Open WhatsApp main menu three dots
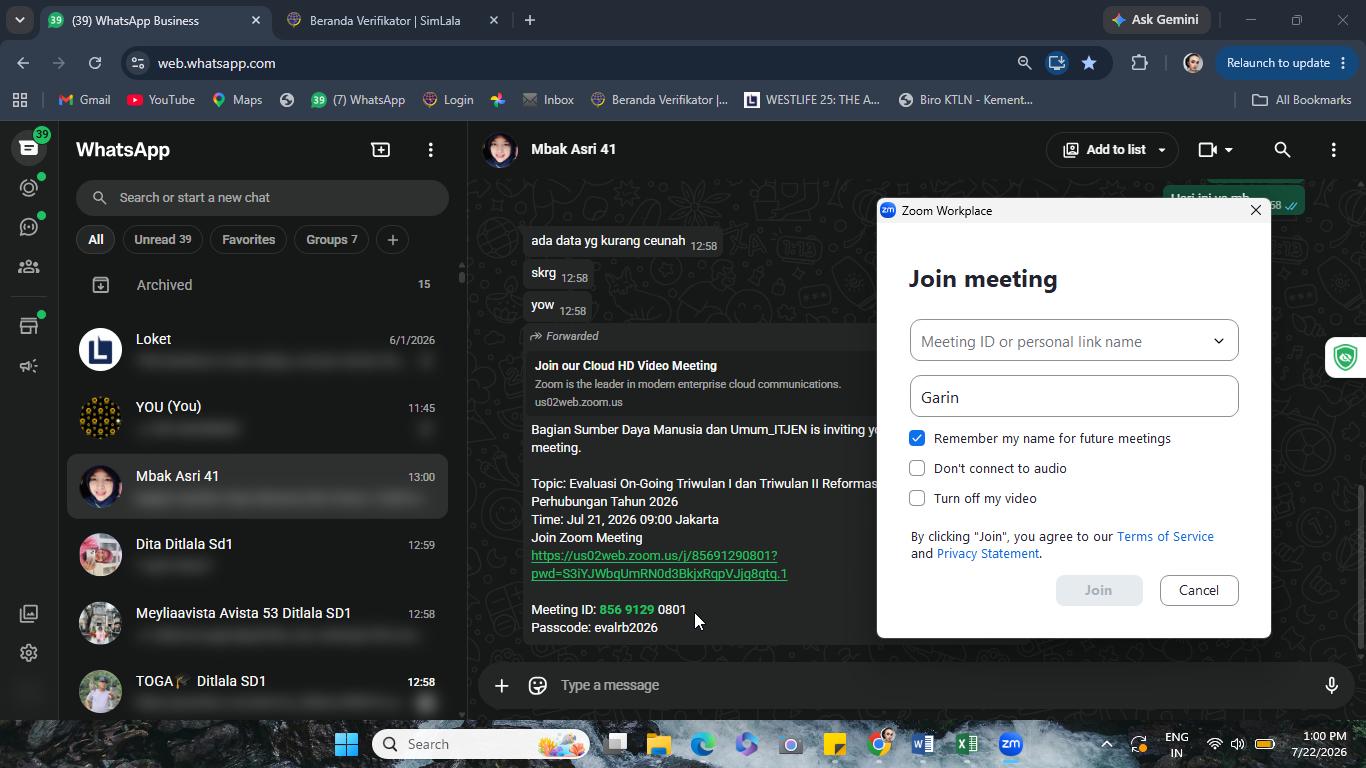Viewport: 1366px width, 768px height. click(x=431, y=150)
